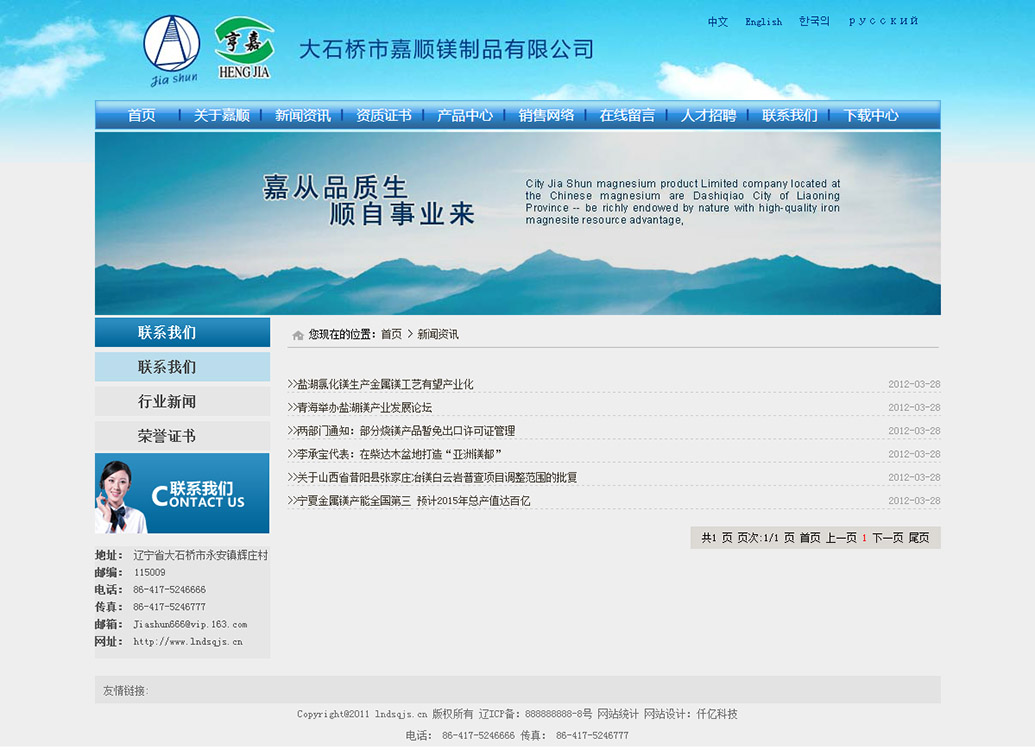Select 在线留言 in the nav bar
Image resolution: width=1035 pixels, height=750 pixels.
pos(627,115)
